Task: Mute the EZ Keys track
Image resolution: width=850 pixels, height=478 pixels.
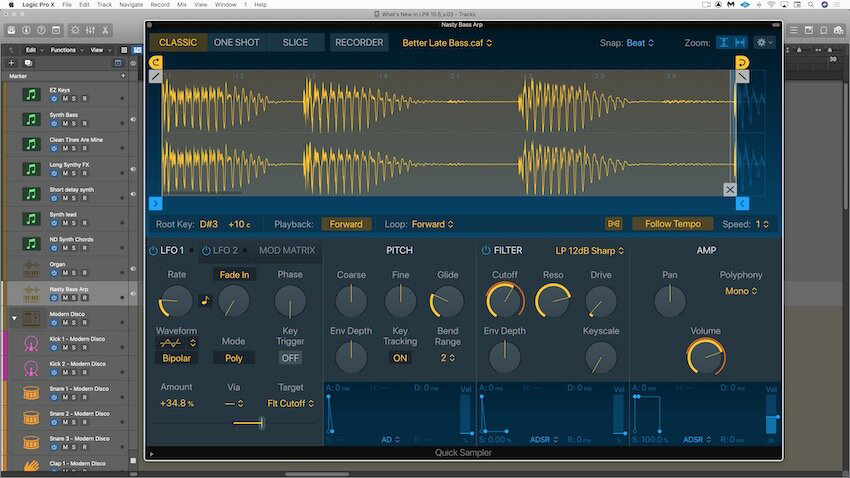Action: [65, 99]
